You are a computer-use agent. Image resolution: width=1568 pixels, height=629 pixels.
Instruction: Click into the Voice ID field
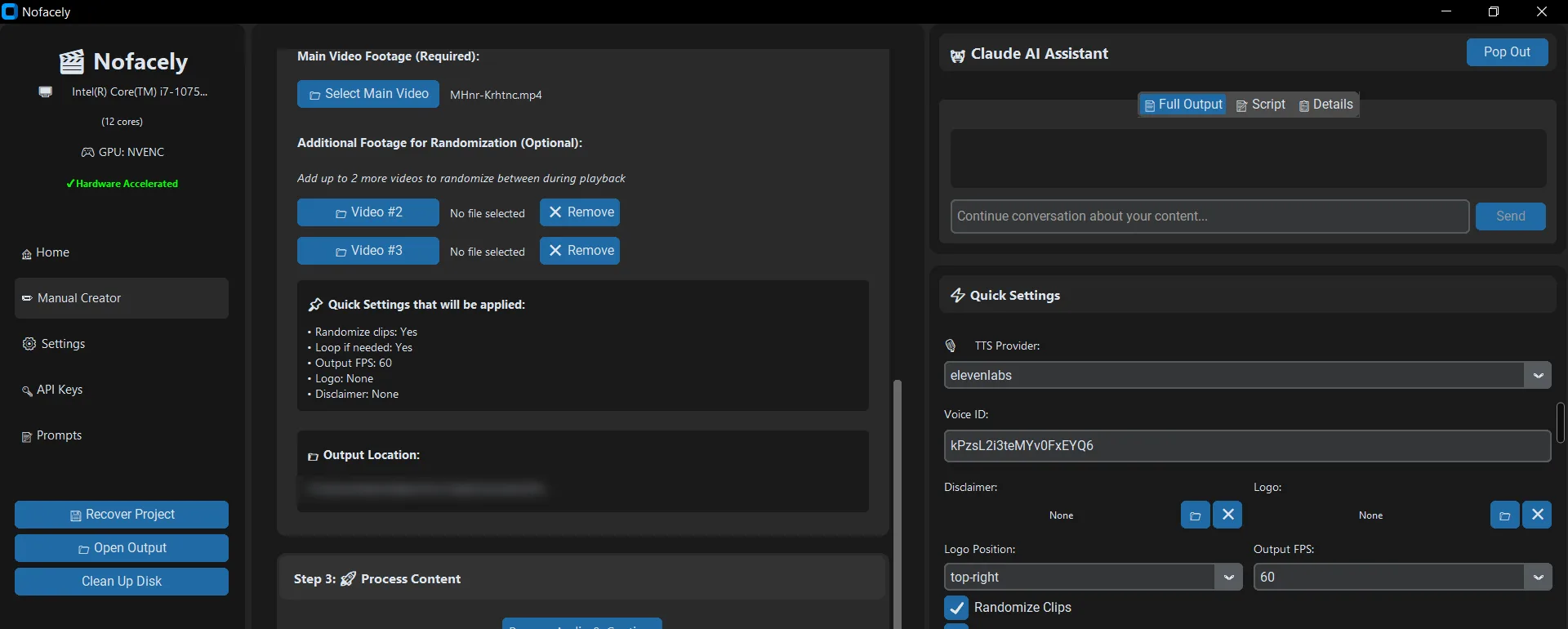pos(1247,446)
